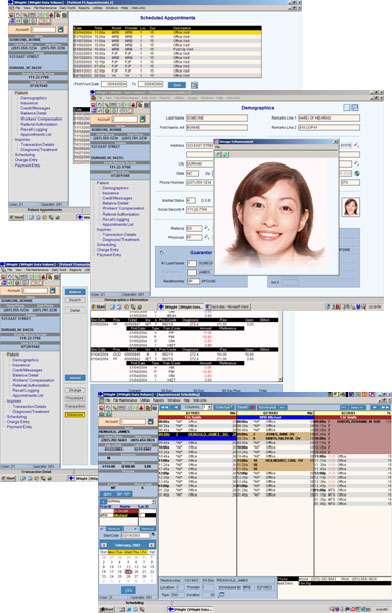Click Start Date field in Scheduling sidebar

tap(135, 535)
